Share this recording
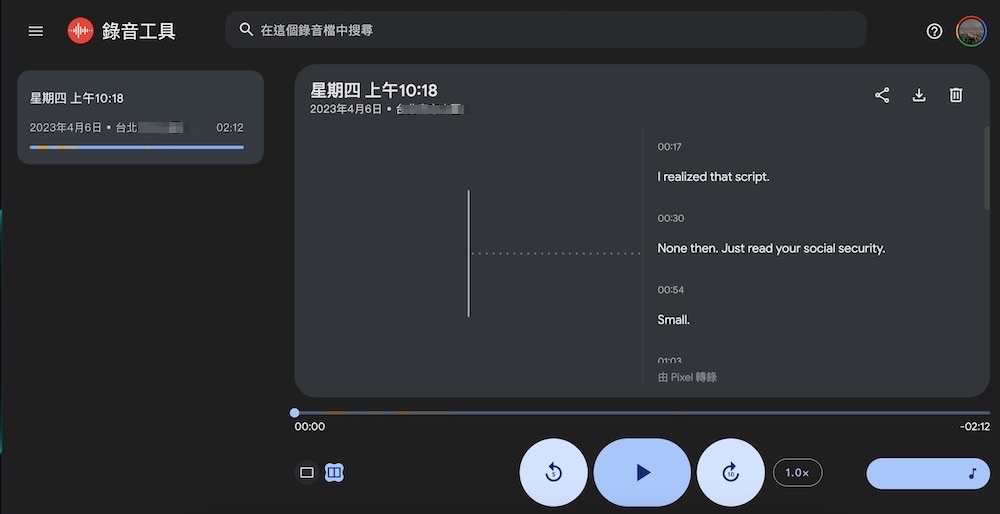This screenshot has width=1000, height=514. tap(882, 95)
